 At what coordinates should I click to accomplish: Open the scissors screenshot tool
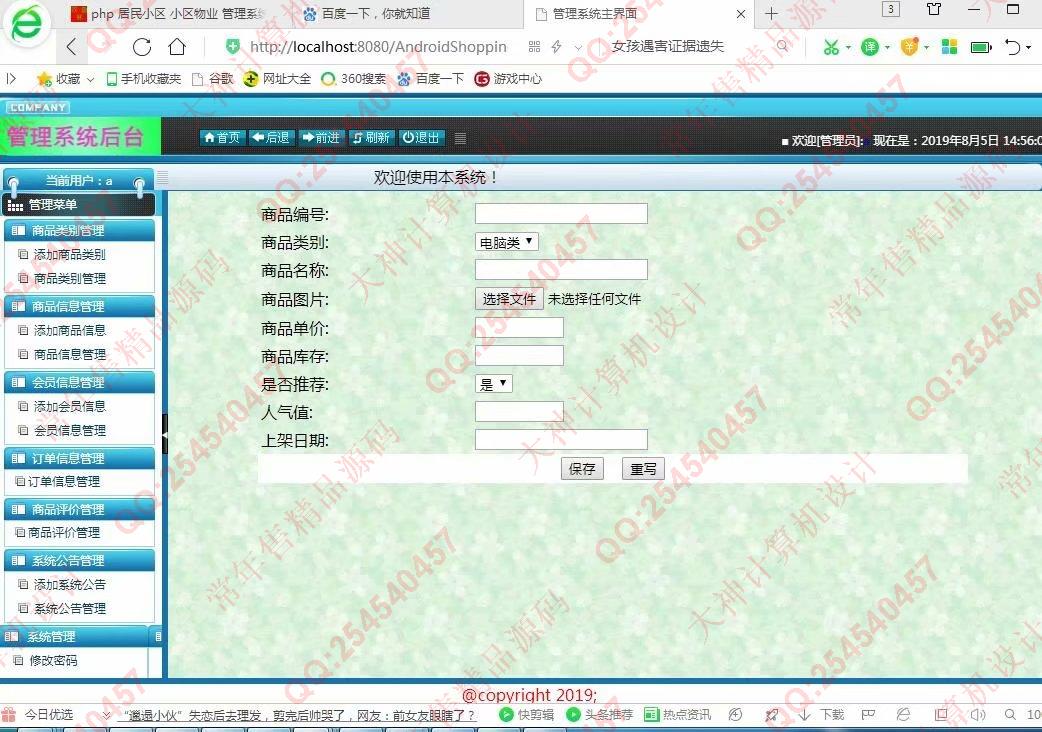pos(831,46)
